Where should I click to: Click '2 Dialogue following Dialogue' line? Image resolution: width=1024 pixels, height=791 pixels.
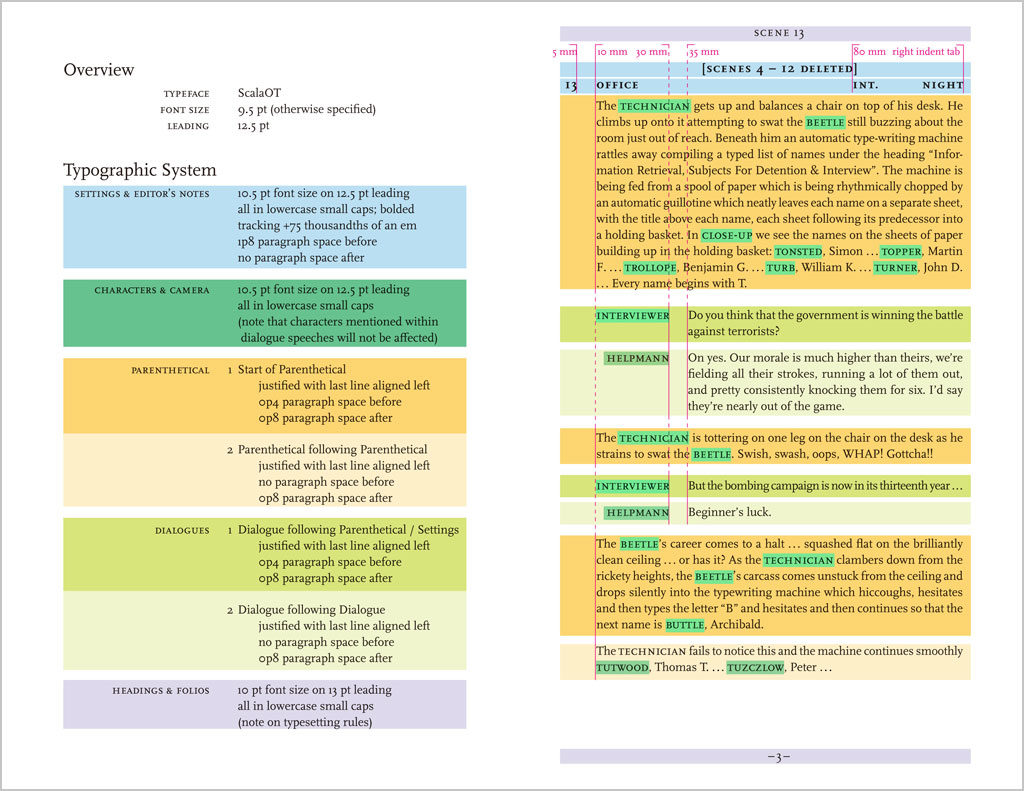[x=306, y=610]
